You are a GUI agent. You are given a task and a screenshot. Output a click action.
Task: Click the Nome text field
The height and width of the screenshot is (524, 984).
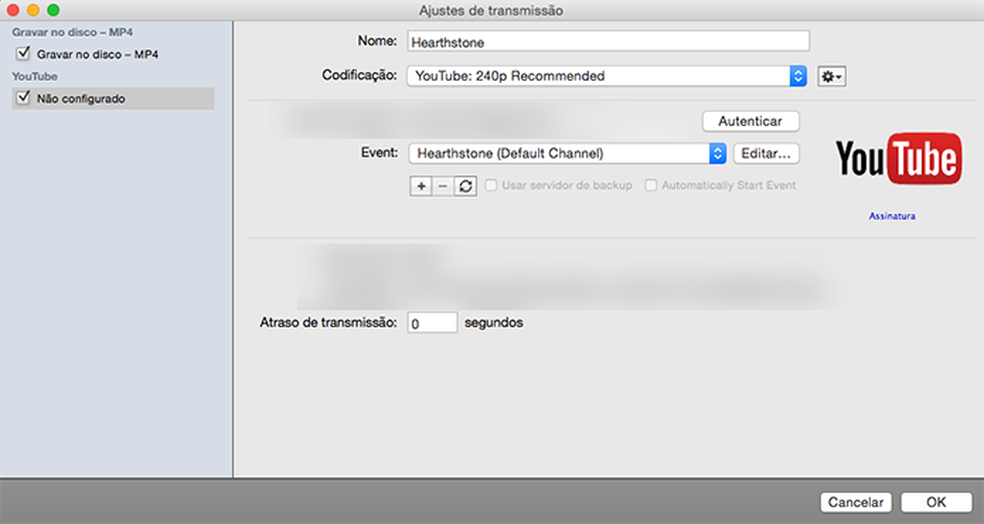[x=608, y=41]
